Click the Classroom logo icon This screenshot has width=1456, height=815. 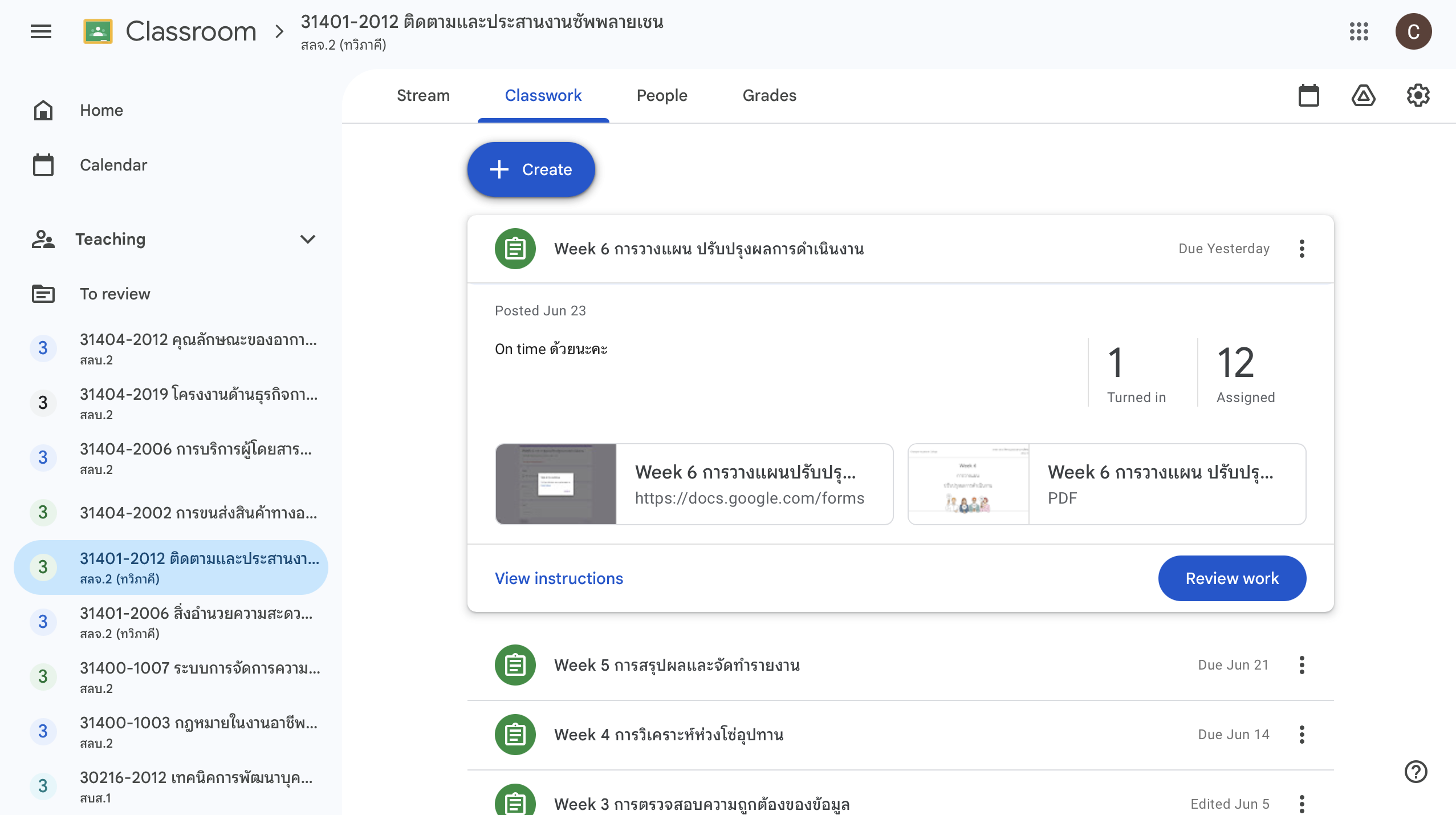(x=97, y=31)
